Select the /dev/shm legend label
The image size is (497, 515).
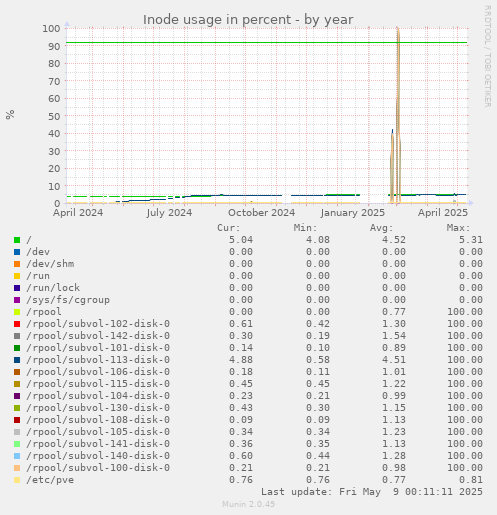tap(50, 264)
